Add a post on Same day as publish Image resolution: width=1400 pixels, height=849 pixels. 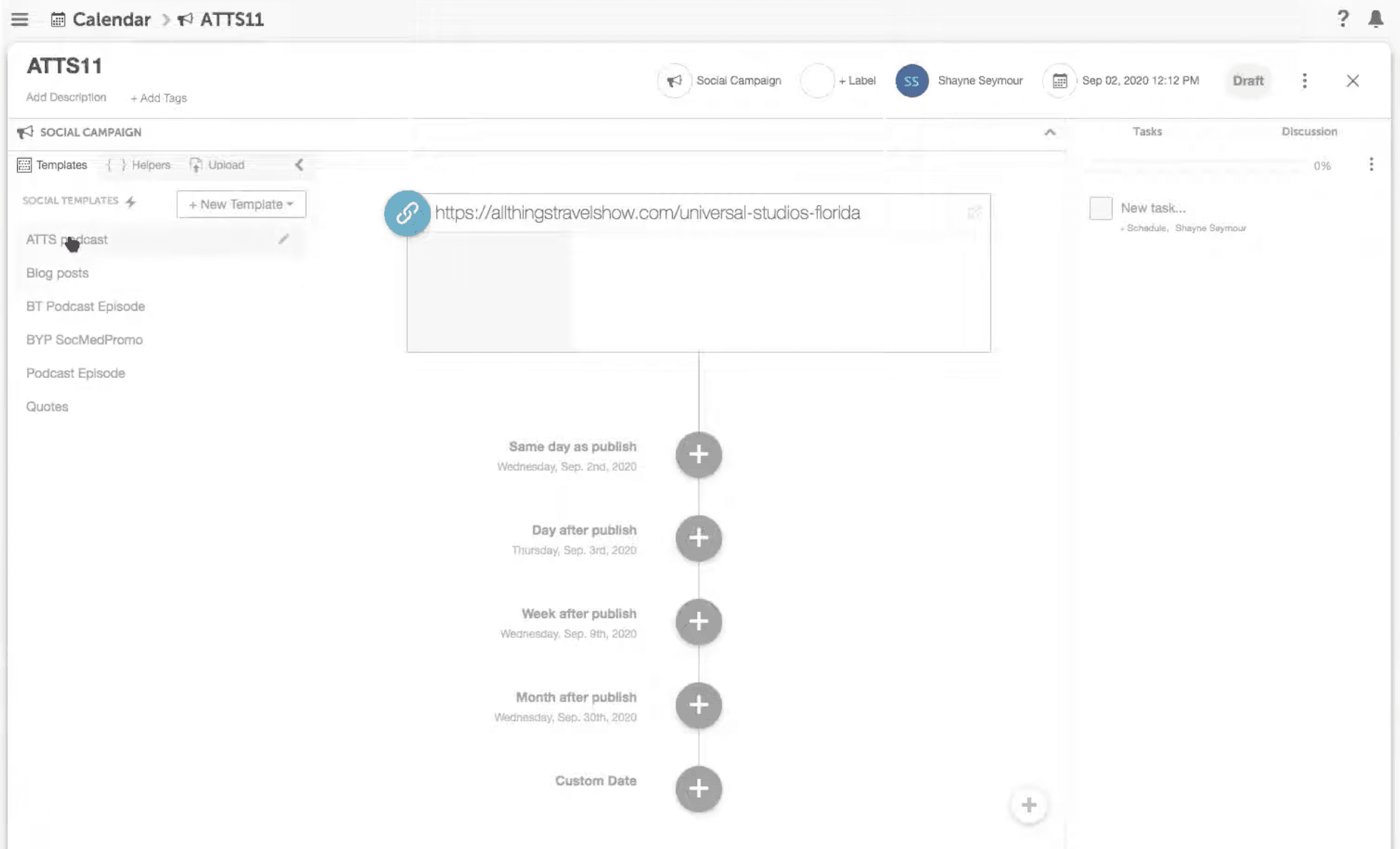(x=698, y=455)
